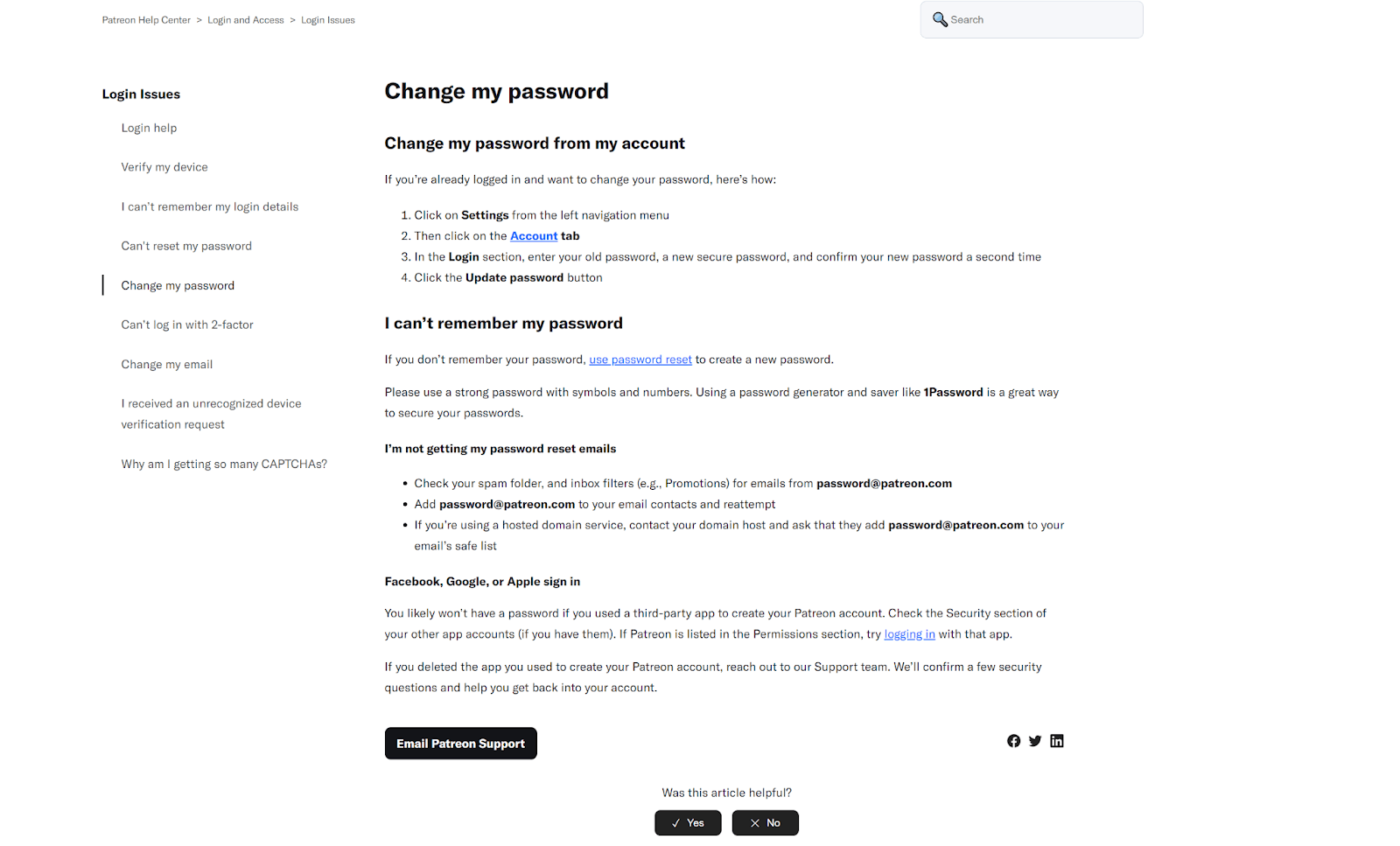Open Login help sidebar article

[x=149, y=128]
